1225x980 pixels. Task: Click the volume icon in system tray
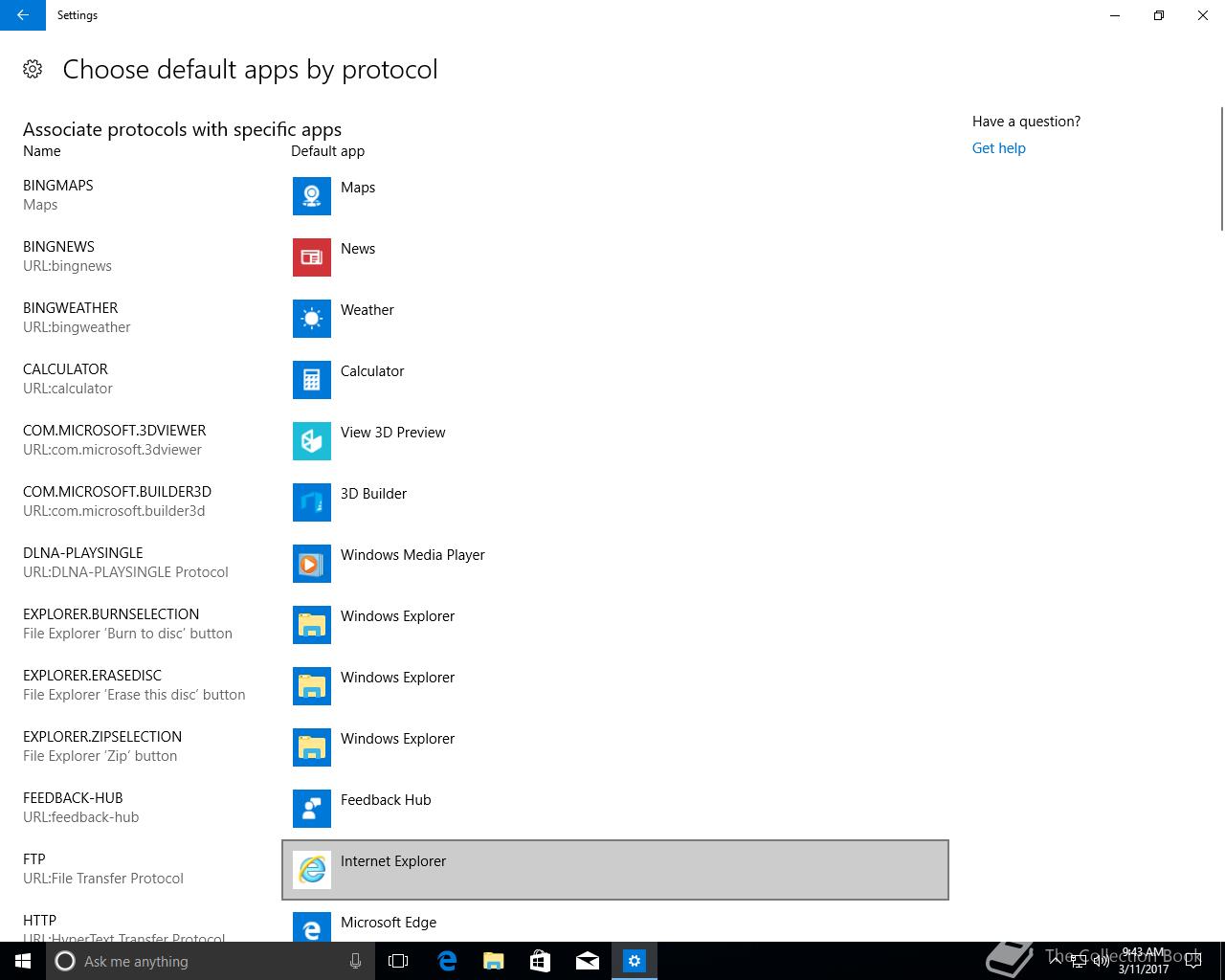(x=1102, y=961)
